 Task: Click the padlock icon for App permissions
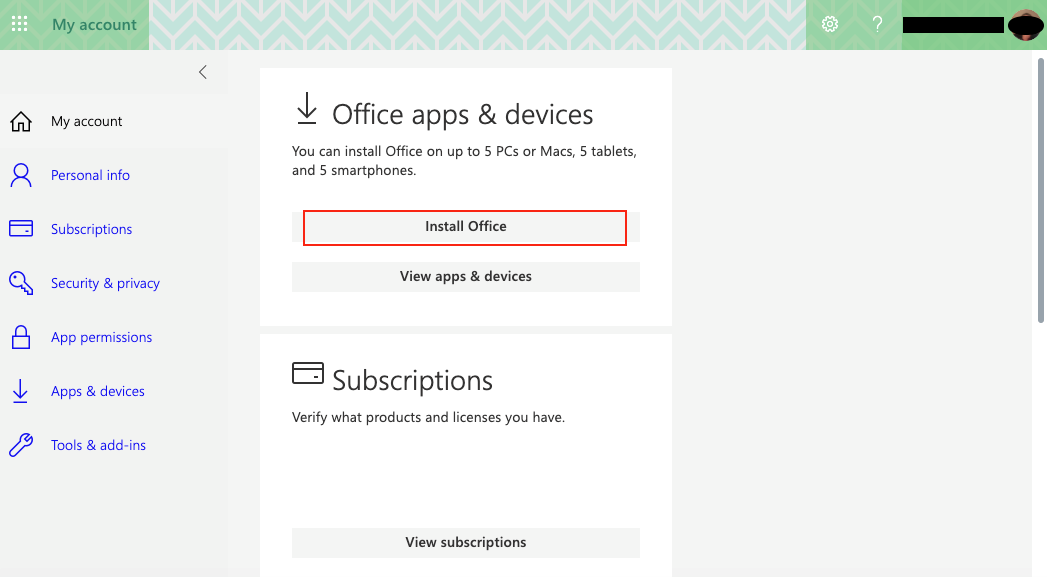21,337
